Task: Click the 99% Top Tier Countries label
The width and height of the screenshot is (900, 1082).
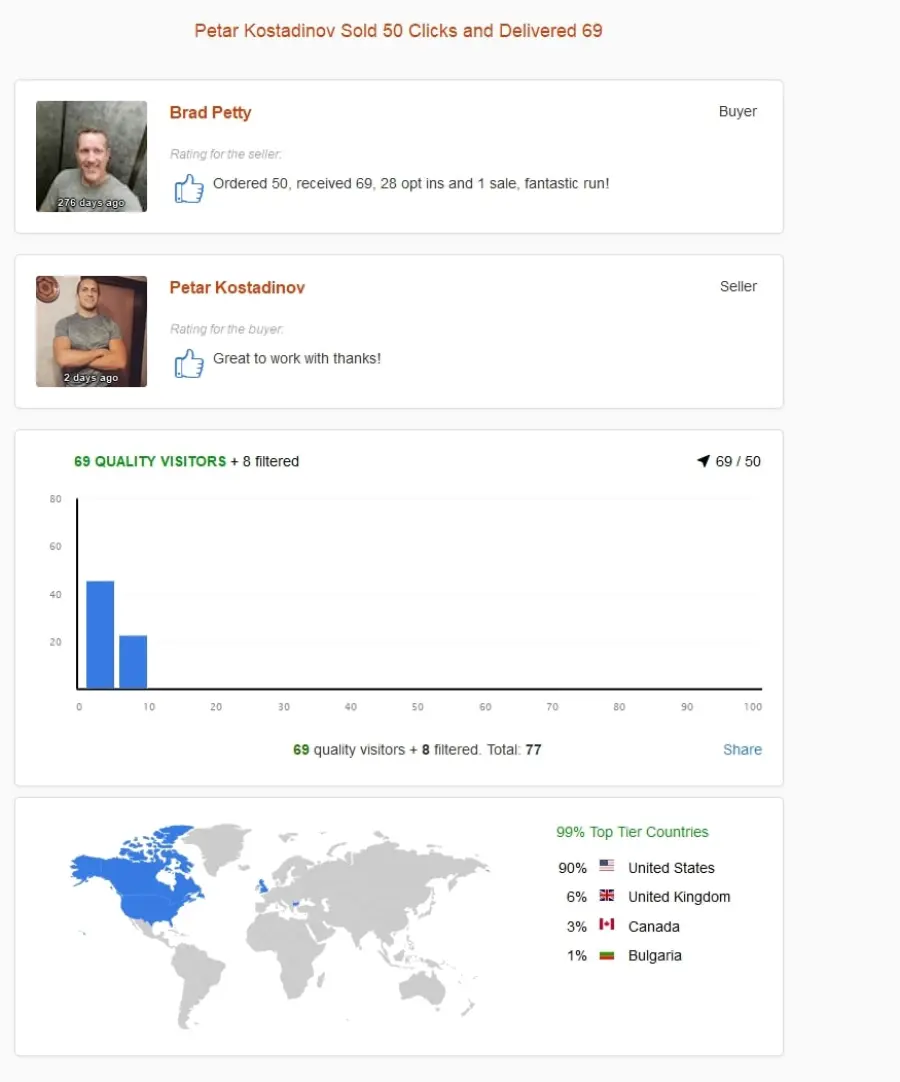Action: (x=632, y=832)
